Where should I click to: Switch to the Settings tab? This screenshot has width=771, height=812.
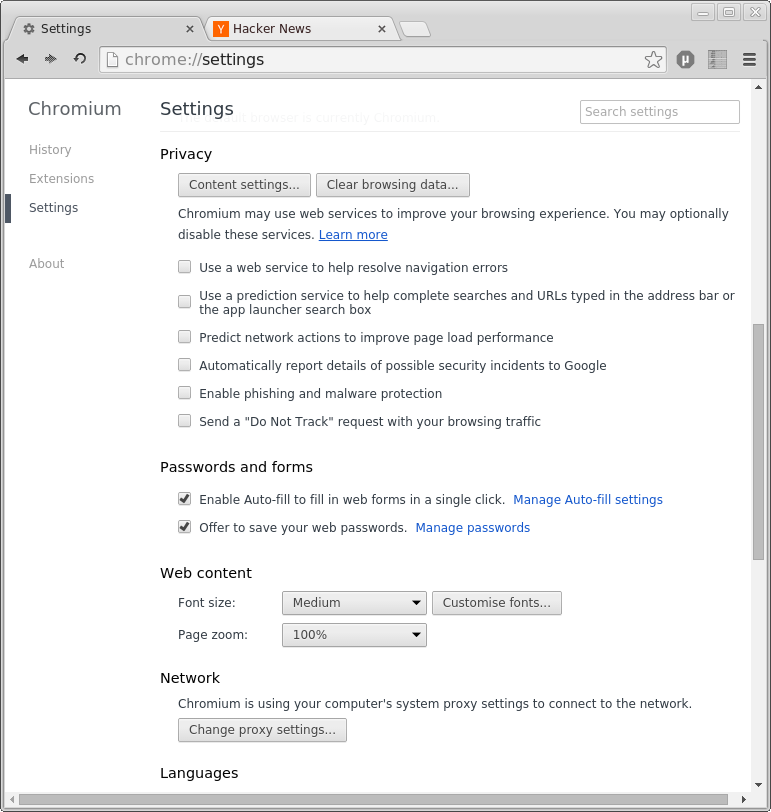point(108,28)
